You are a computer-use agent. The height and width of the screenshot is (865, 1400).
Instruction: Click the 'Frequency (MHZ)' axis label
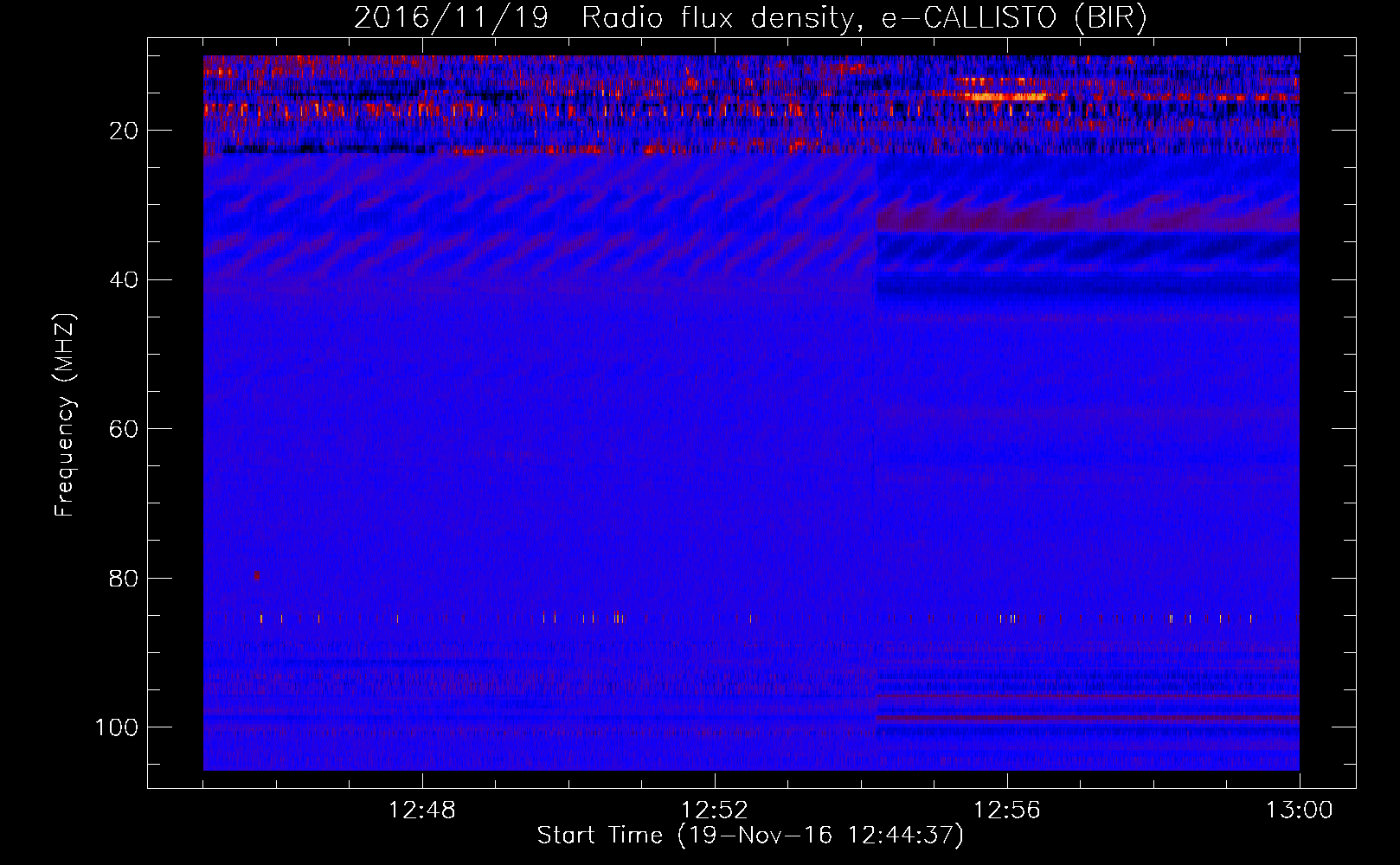click(x=65, y=415)
